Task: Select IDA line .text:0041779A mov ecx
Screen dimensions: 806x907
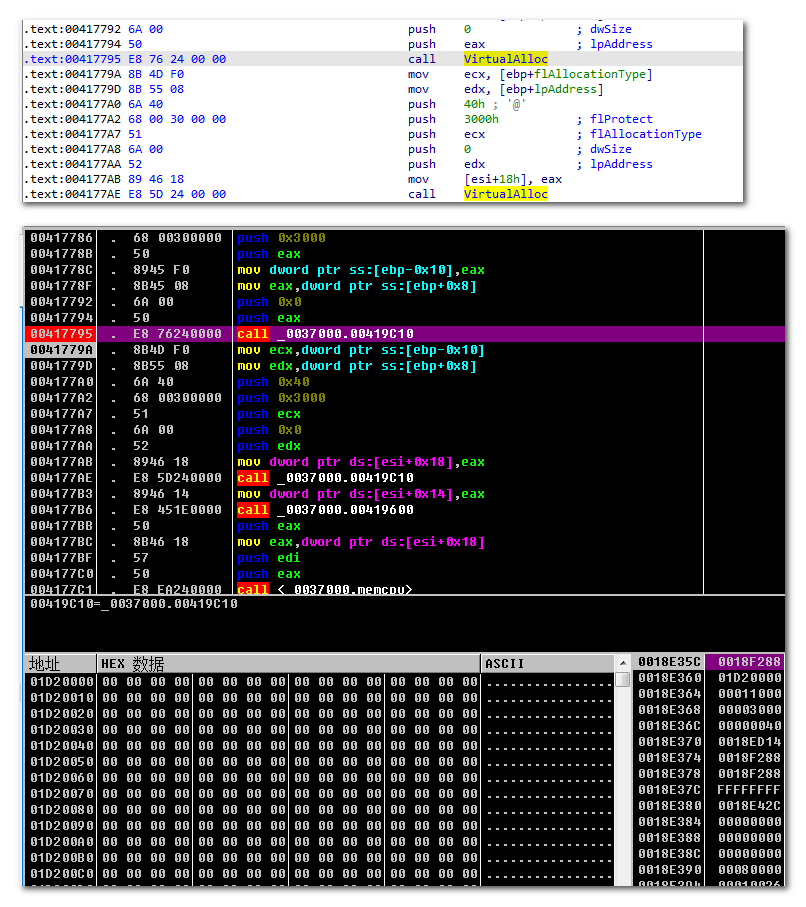Action: tap(382, 74)
